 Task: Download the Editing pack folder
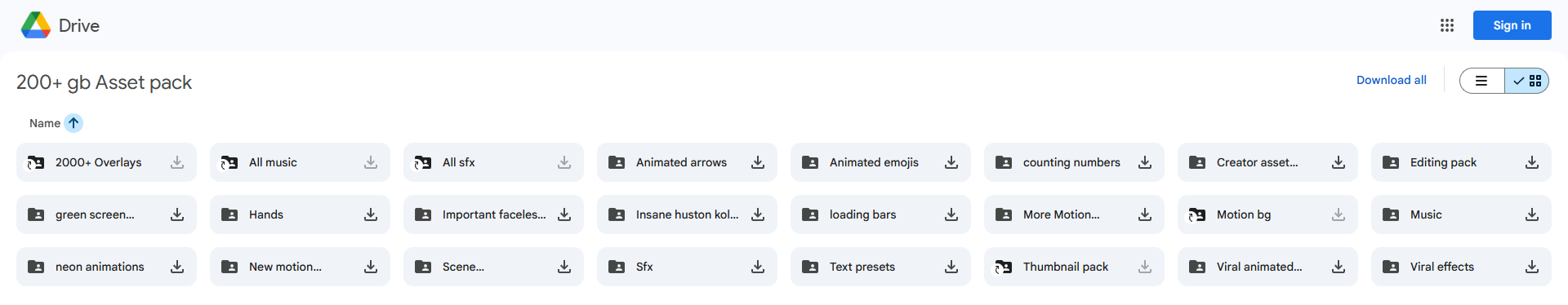[x=1532, y=162]
